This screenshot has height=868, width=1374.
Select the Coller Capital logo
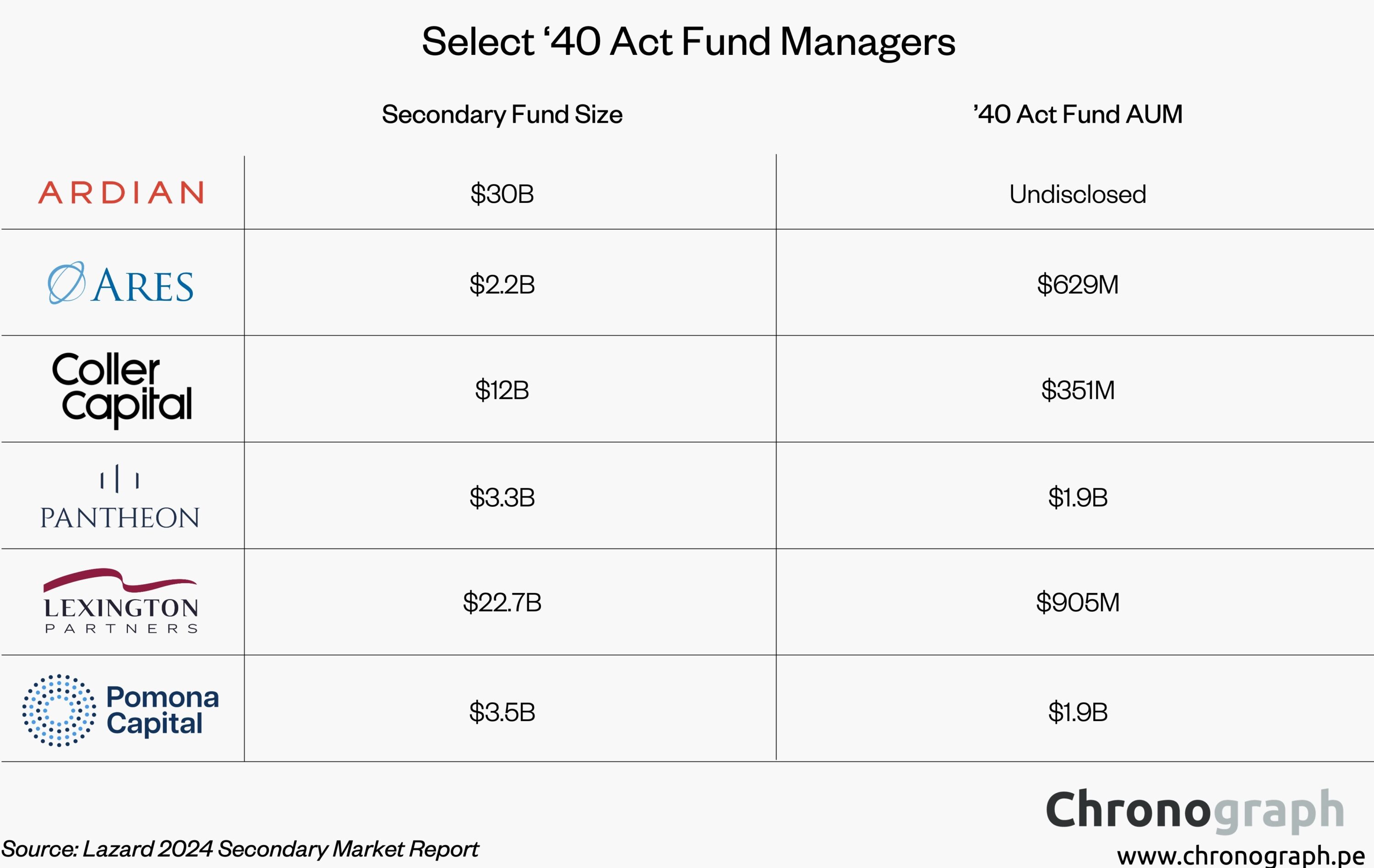coord(122,390)
